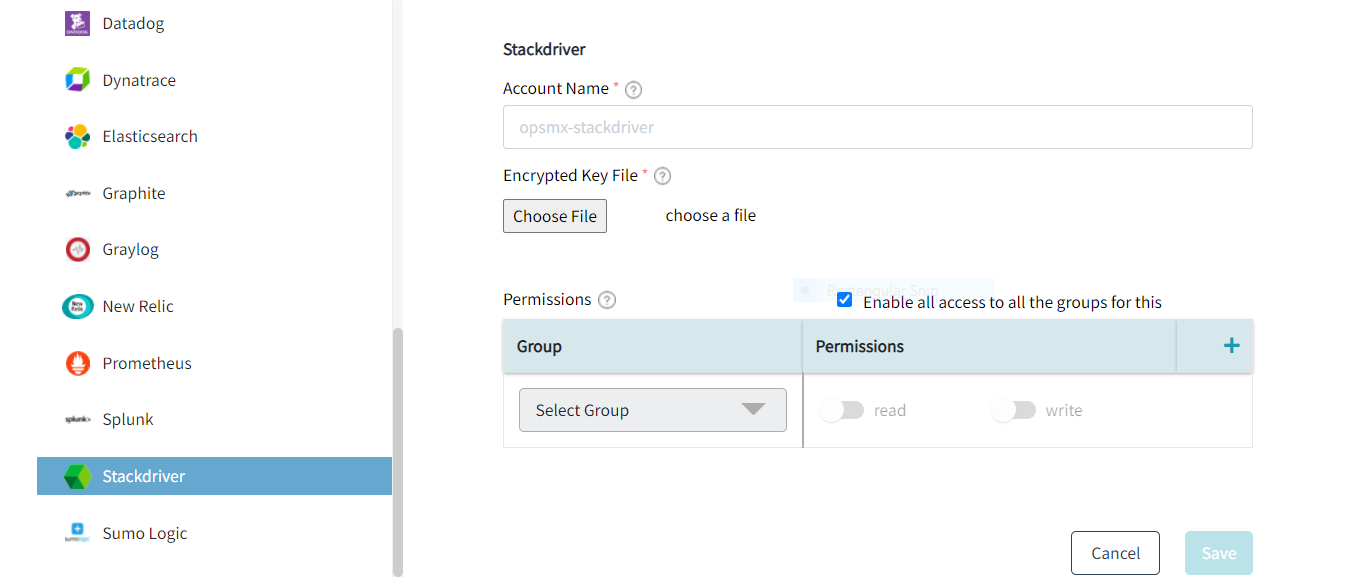Open the Select Group dropdown
Viewport: 1371px width, 577px height.
[652, 410]
